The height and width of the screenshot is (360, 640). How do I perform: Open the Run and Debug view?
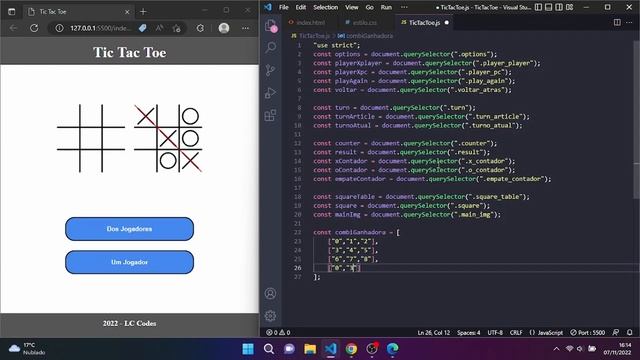271,93
